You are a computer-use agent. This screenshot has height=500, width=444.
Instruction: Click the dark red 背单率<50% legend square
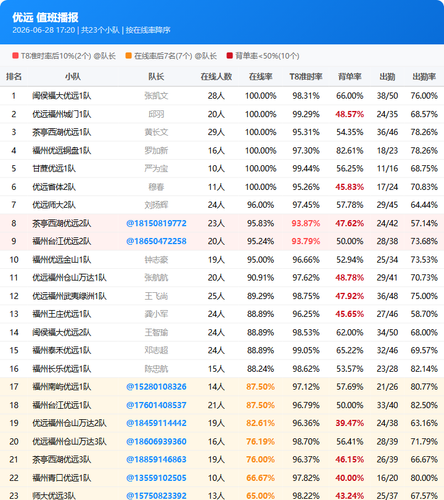tap(230, 56)
